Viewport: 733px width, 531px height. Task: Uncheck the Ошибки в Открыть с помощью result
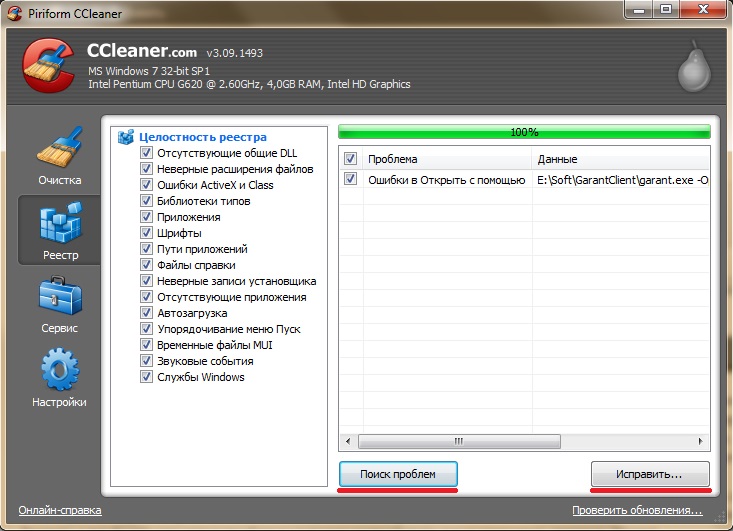point(351,179)
